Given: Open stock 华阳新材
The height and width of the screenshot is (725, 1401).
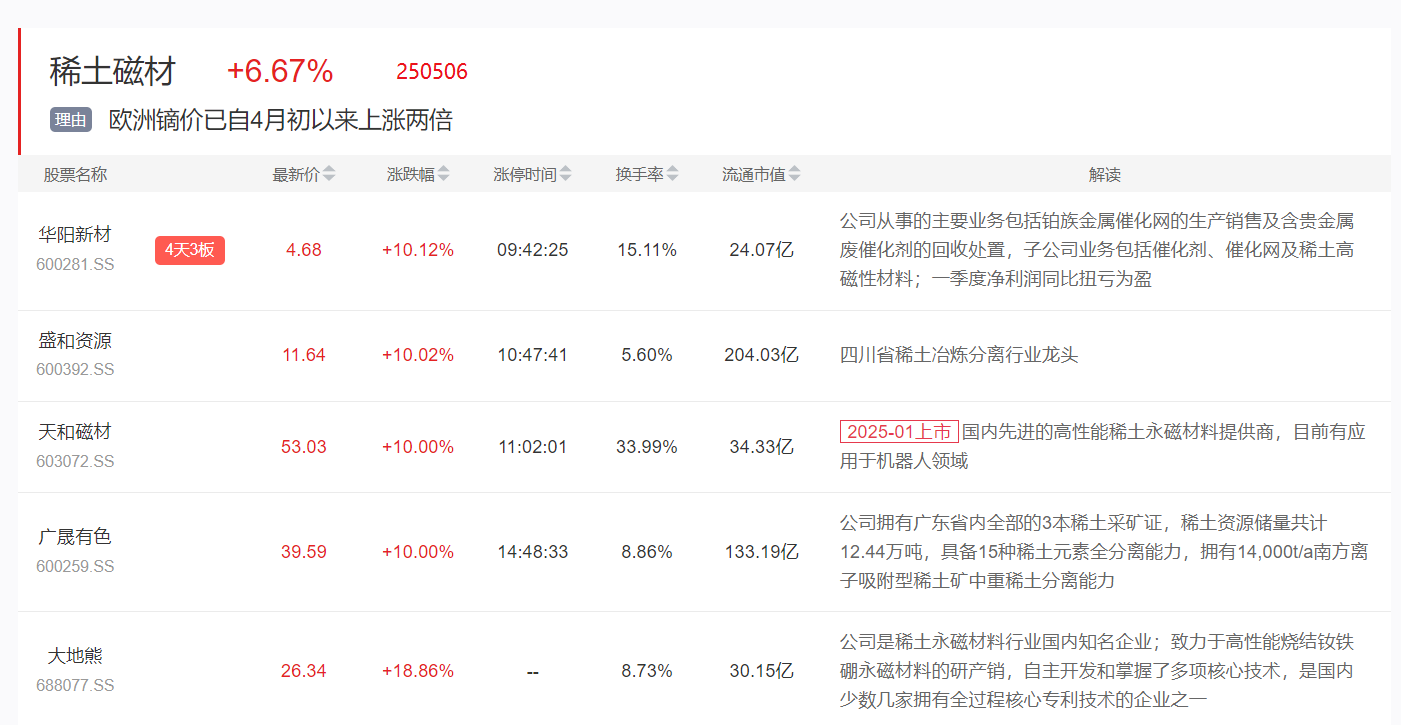Looking at the screenshot, I should pyautogui.click(x=75, y=235).
